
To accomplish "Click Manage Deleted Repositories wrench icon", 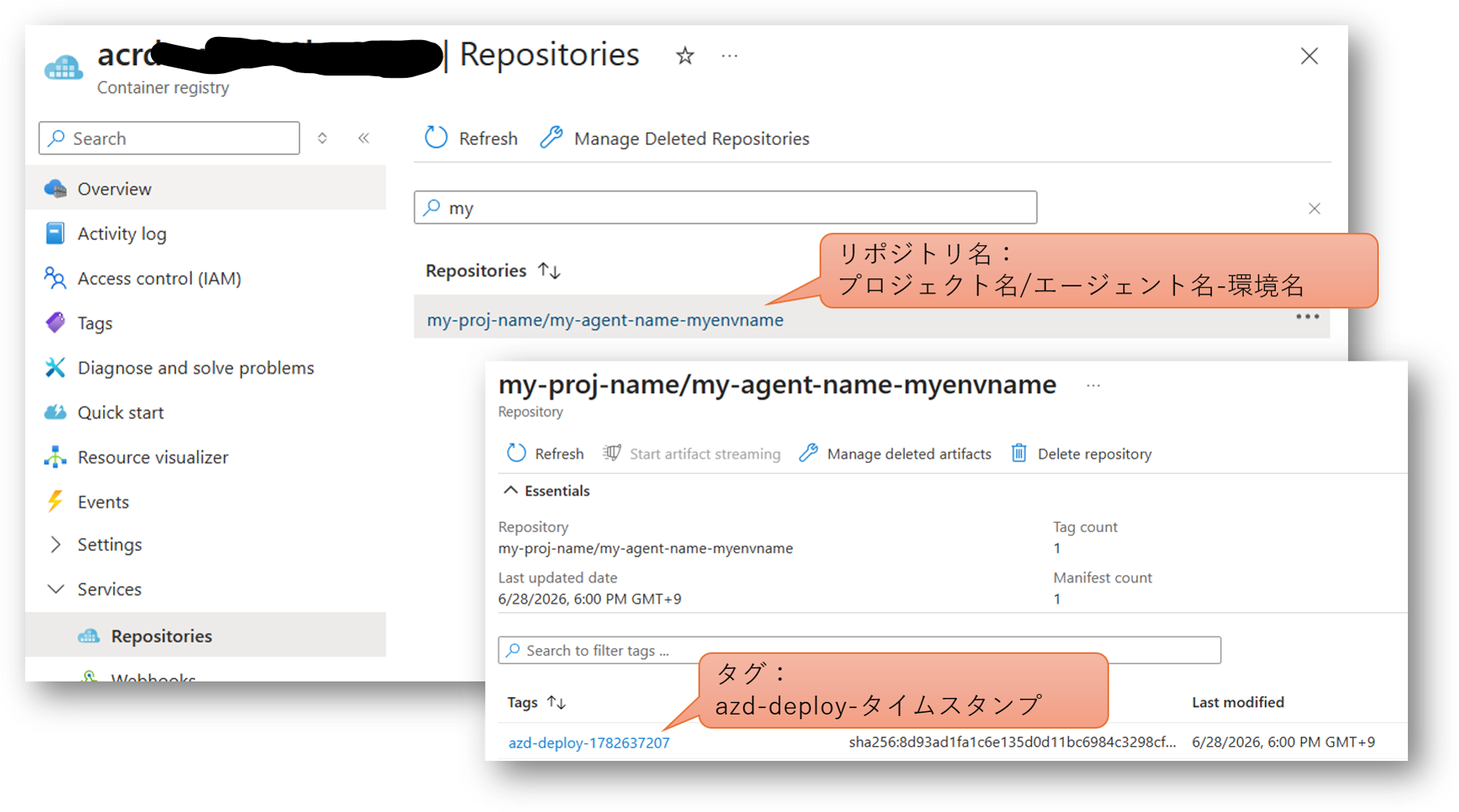I will pos(551,138).
